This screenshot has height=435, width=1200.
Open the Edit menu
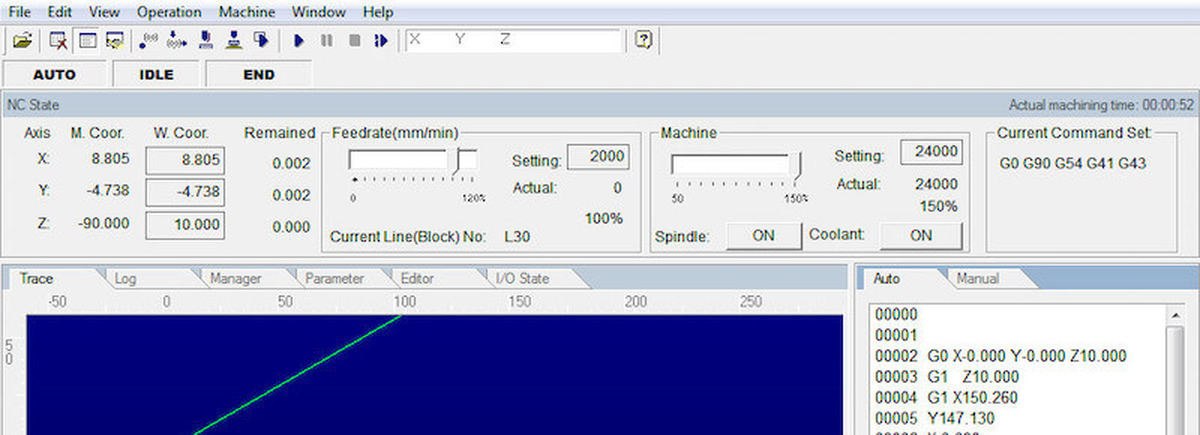point(59,12)
